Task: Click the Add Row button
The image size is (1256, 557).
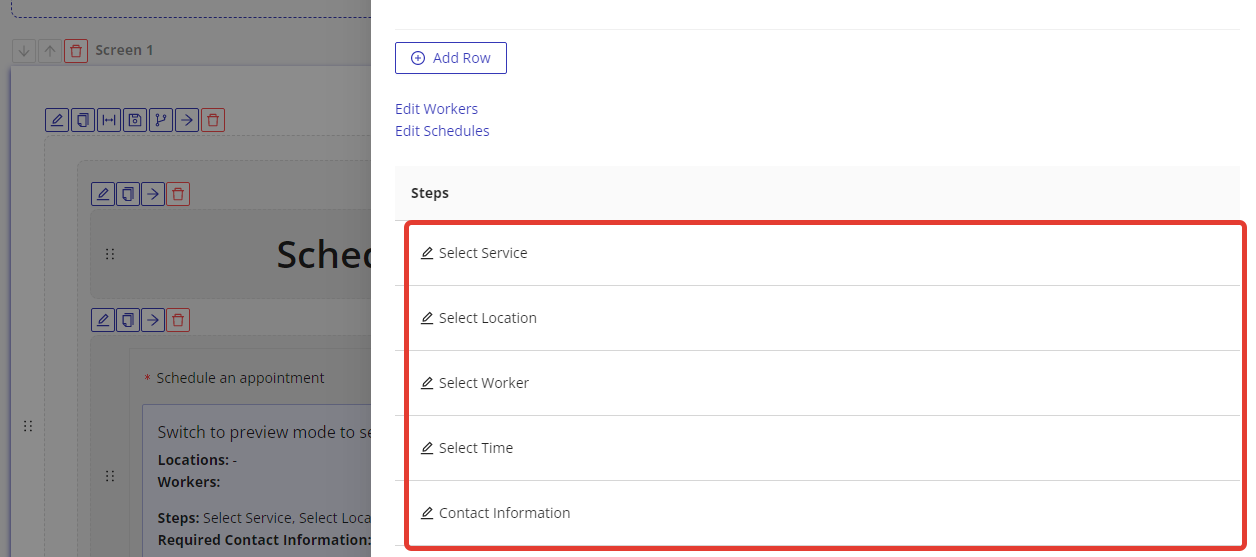Action: pyautogui.click(x=450, y=58)
